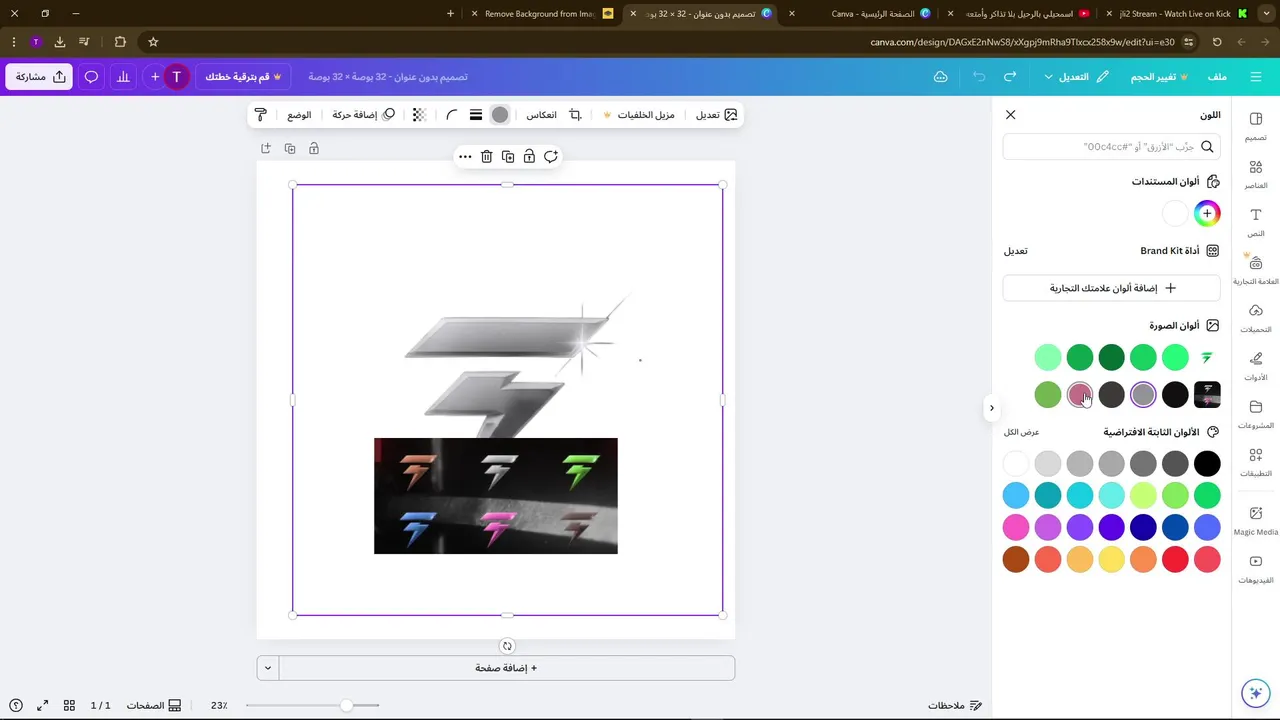The image size is (1280, 720).
Task: Select the yellow default color swatch
Action: [1112, 559]
